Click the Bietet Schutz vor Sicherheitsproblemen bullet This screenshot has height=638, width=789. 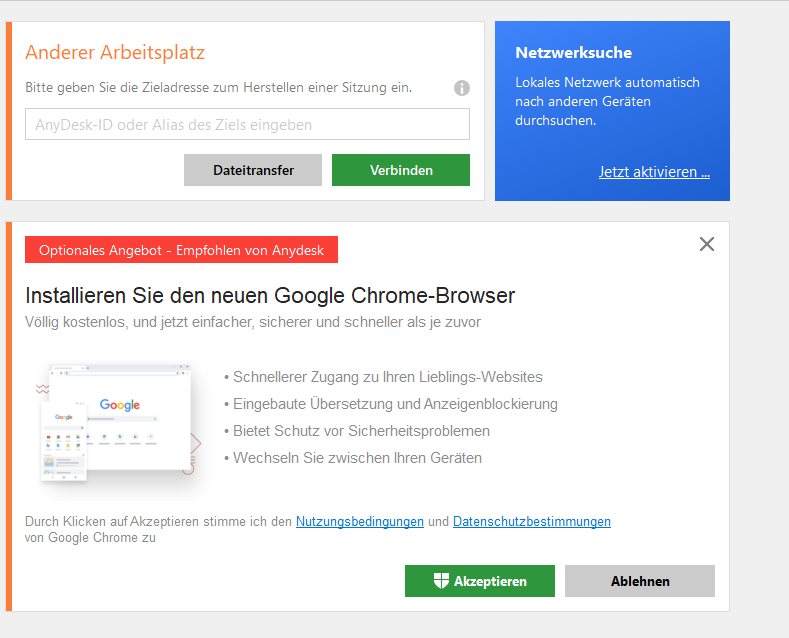click(x=357, y=431)
